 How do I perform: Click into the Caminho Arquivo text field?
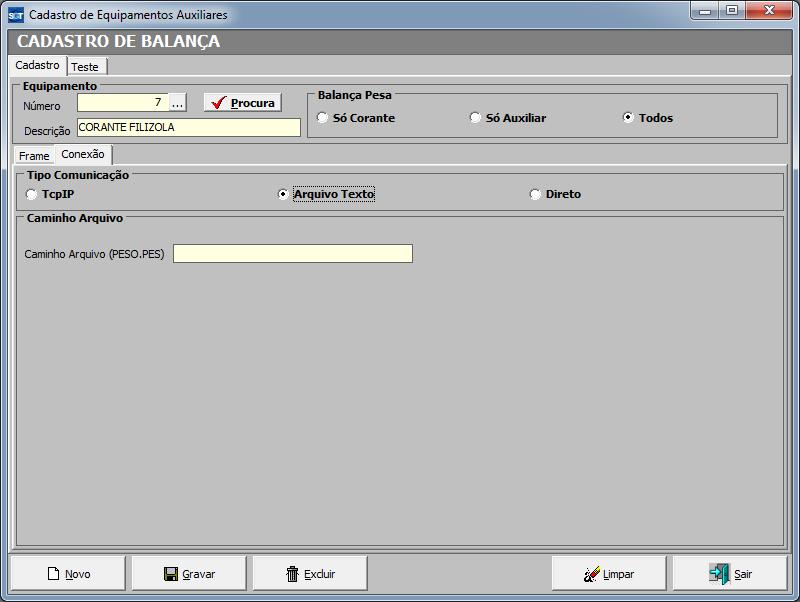coord(292,254)
